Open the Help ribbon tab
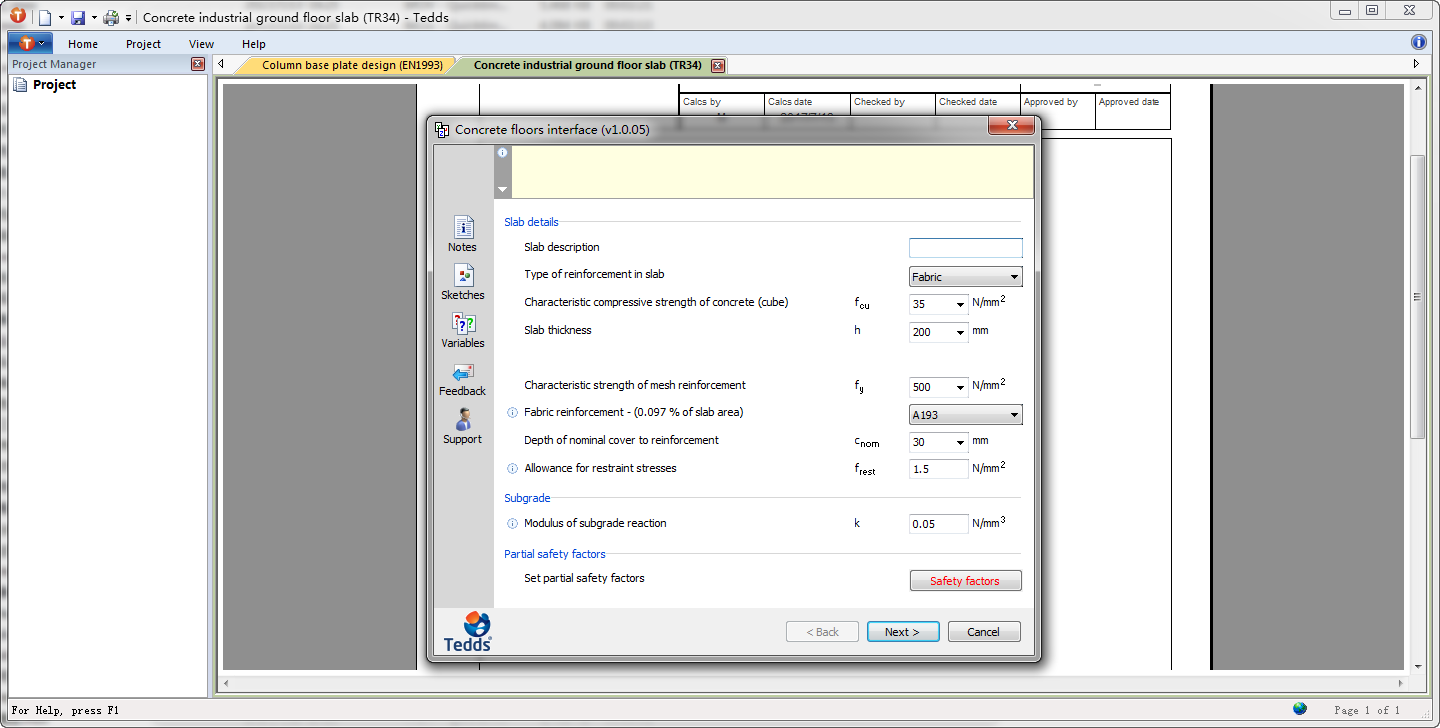Viewport: 1440px width, 728px height. click(254, 44)
